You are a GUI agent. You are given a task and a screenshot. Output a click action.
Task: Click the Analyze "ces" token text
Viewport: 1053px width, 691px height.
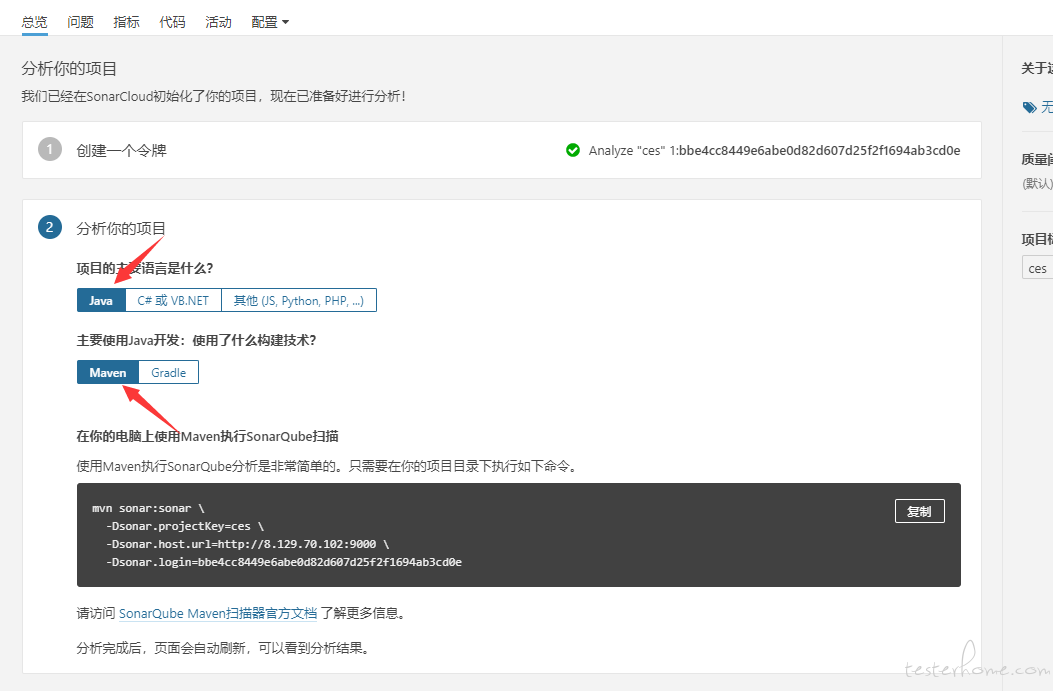(x=774, y=150)
